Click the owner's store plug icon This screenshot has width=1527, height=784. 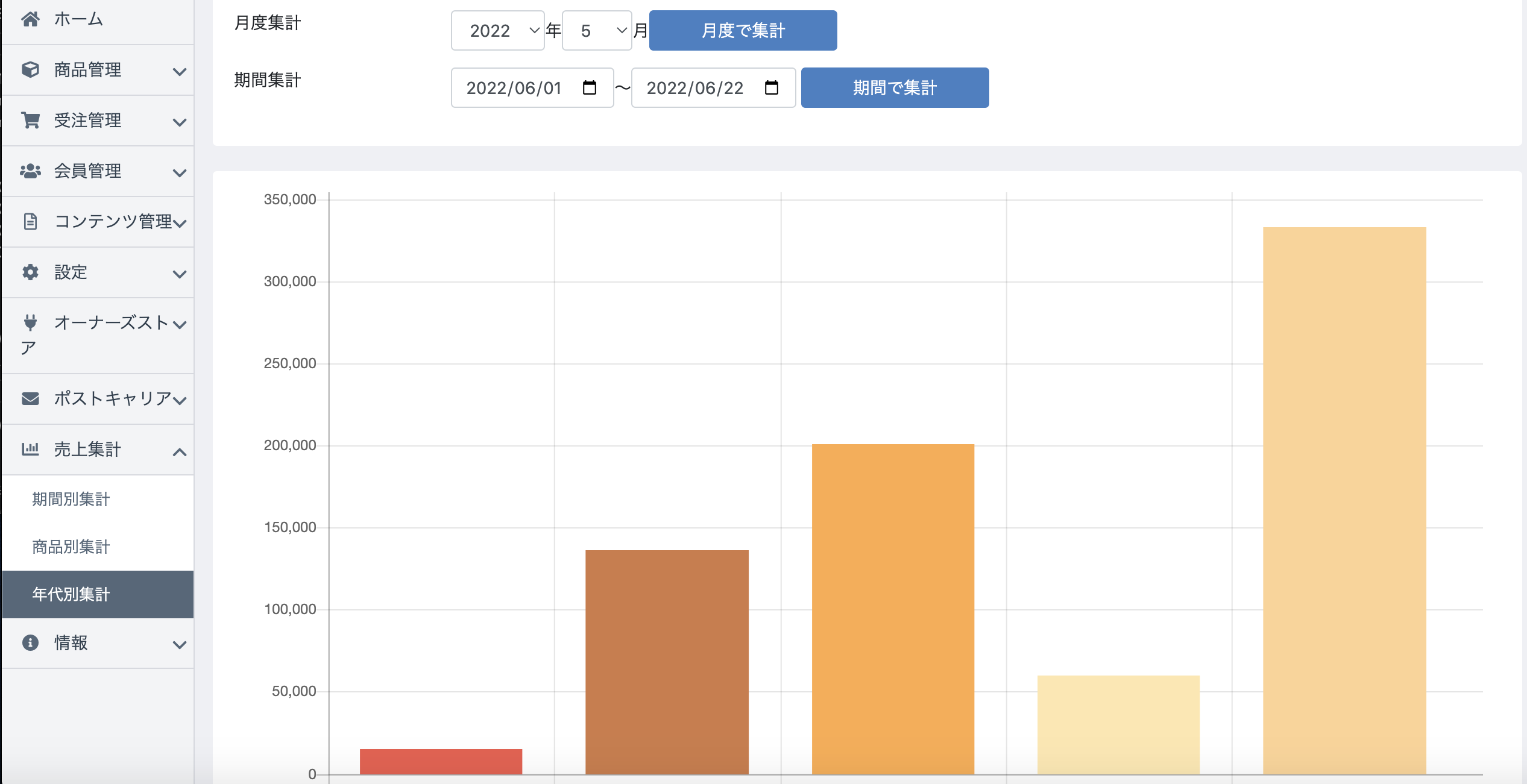[x=30, y=322]
